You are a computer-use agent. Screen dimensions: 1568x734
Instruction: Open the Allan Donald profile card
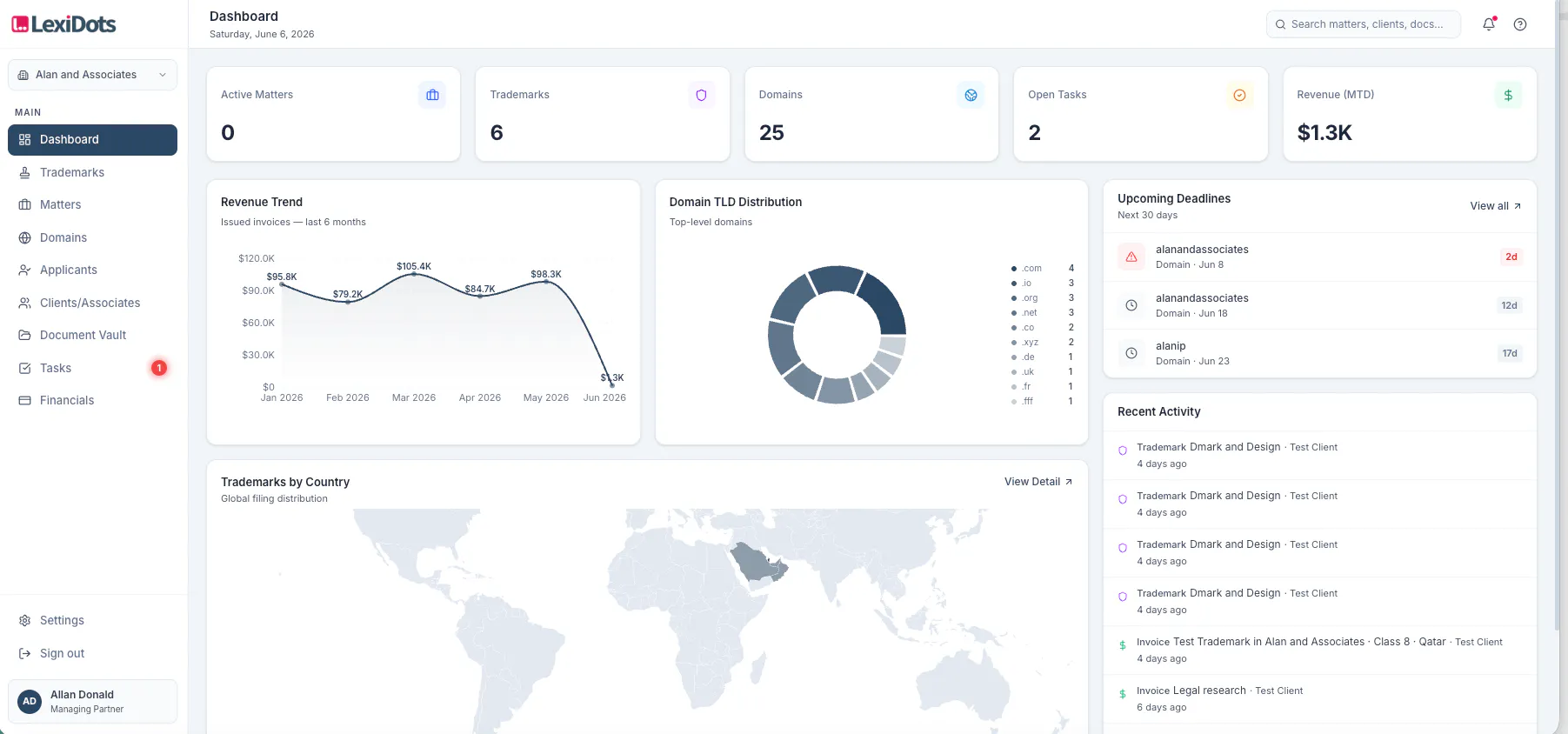92,701
